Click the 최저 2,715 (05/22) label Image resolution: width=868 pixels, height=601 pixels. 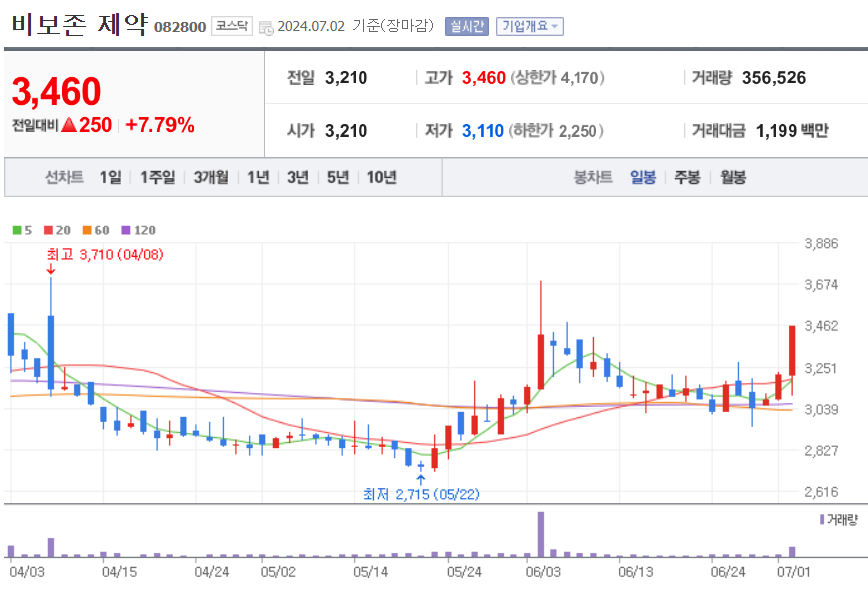tap(421, 494)
